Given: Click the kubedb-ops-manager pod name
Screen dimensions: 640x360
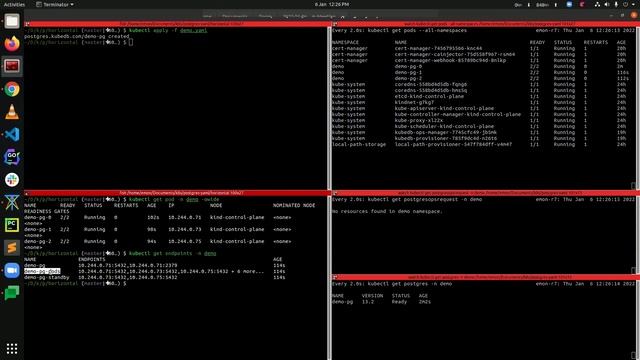Looking at the screenshot, I should [446, 132].
